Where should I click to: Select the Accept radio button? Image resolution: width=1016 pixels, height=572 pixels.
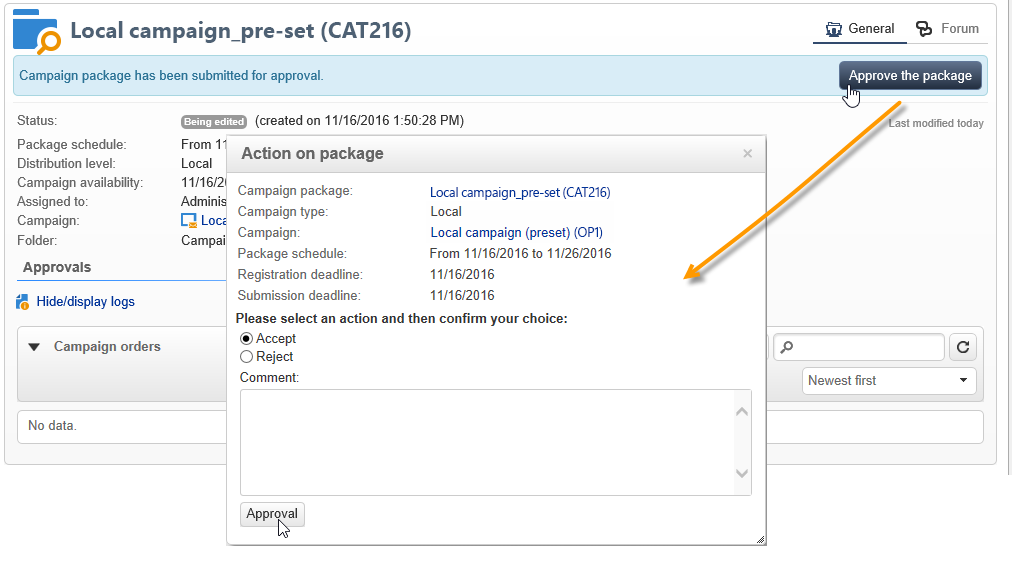click(x=246, y=339)
